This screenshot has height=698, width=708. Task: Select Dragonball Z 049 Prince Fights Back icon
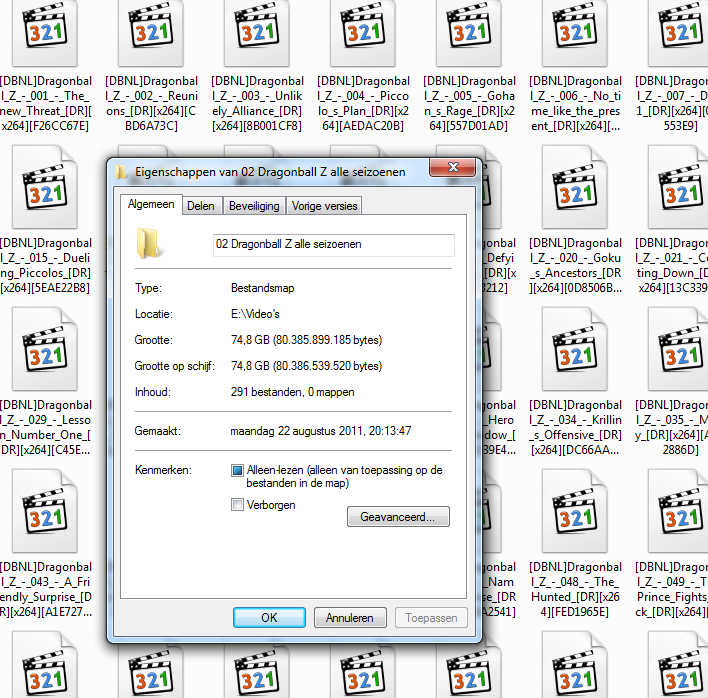[x=679, y=511]
